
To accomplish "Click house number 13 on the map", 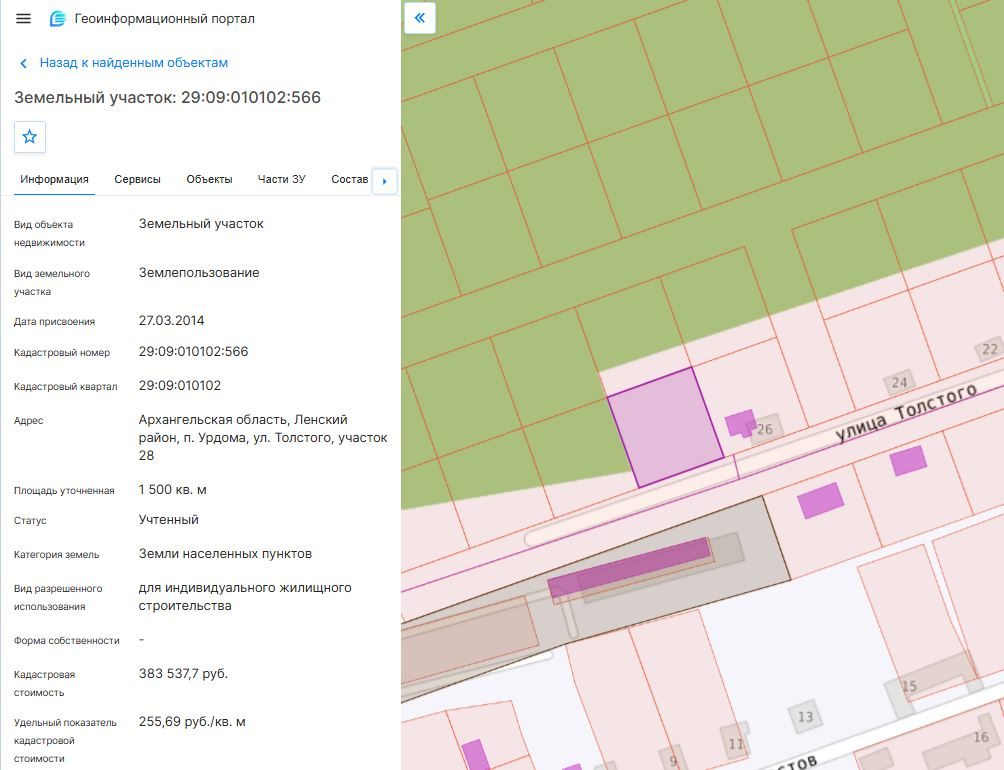I will pos(805,717).
